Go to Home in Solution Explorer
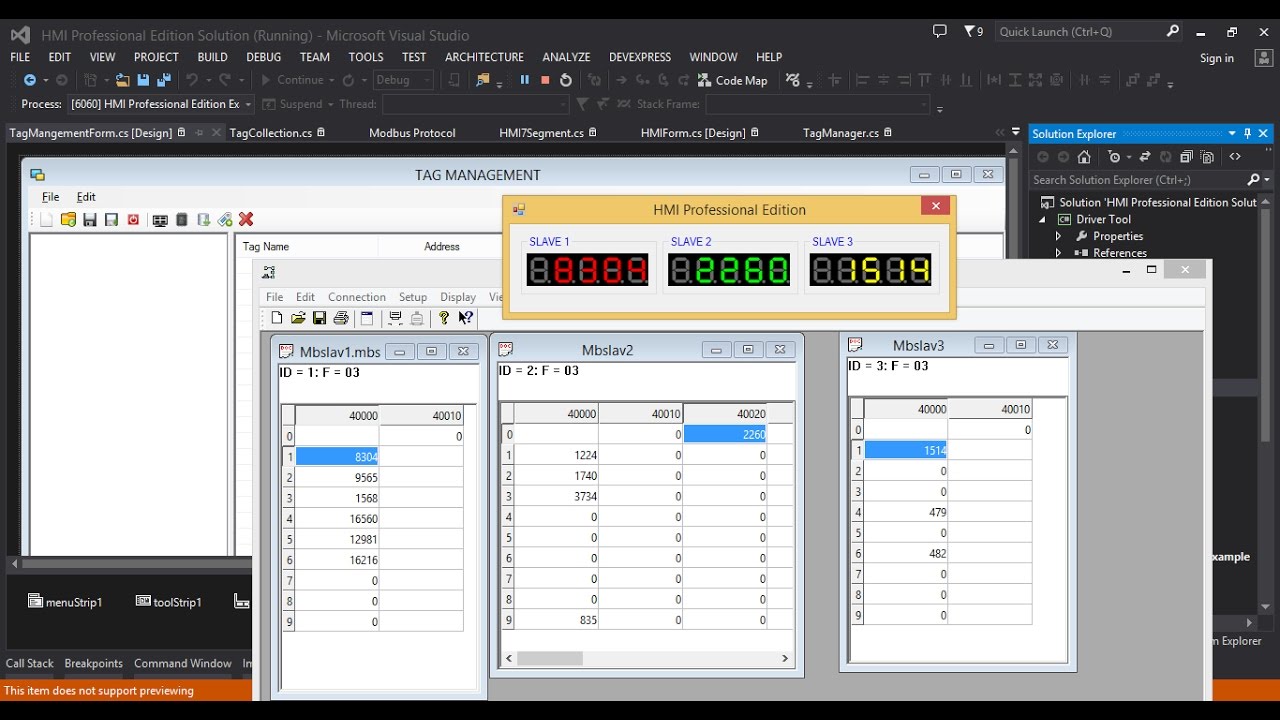 (x=1084, y=157)
